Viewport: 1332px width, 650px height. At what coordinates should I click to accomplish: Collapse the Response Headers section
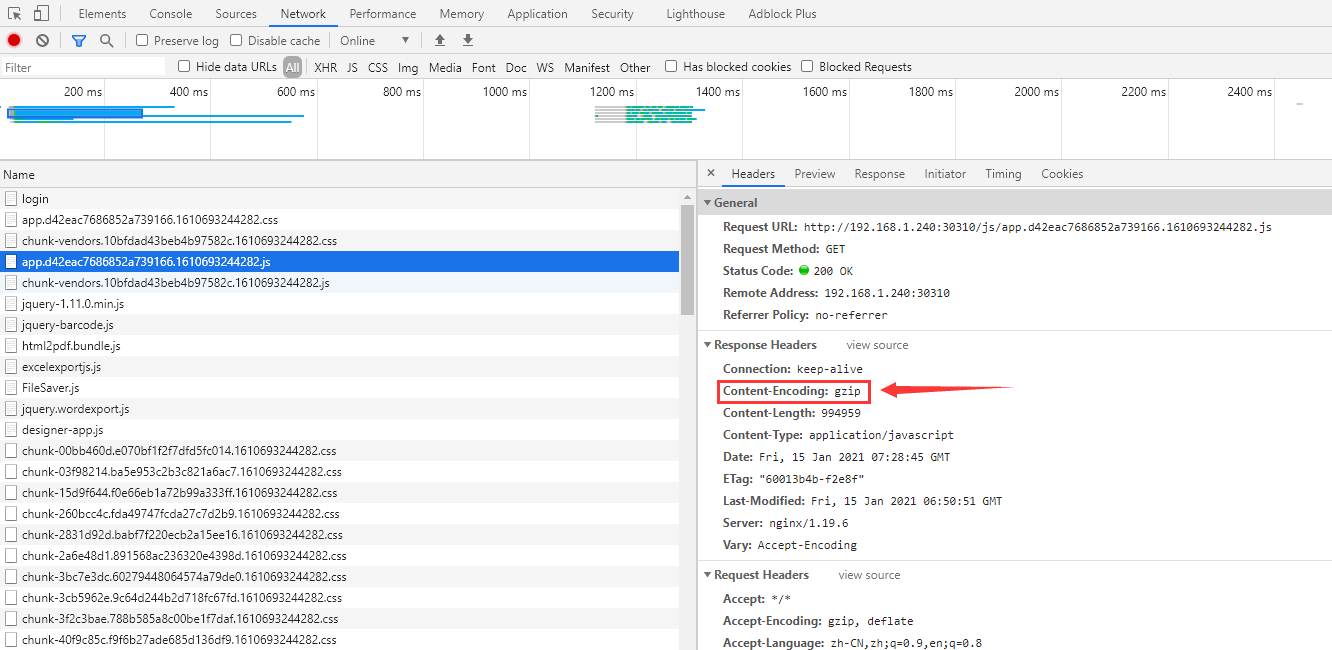tap(708, 345)
